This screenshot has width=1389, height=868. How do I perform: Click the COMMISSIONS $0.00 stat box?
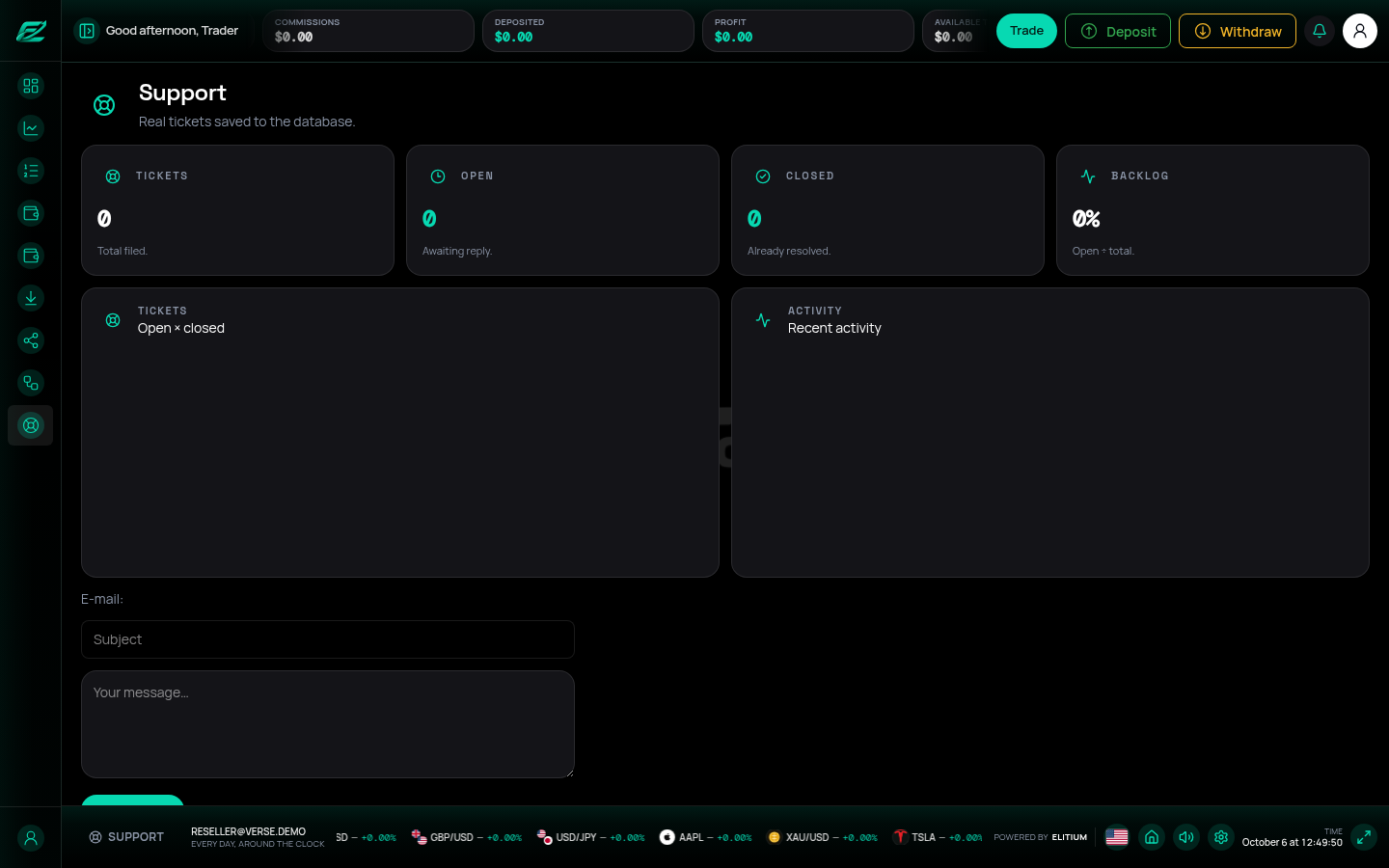(x=368, y=31)
